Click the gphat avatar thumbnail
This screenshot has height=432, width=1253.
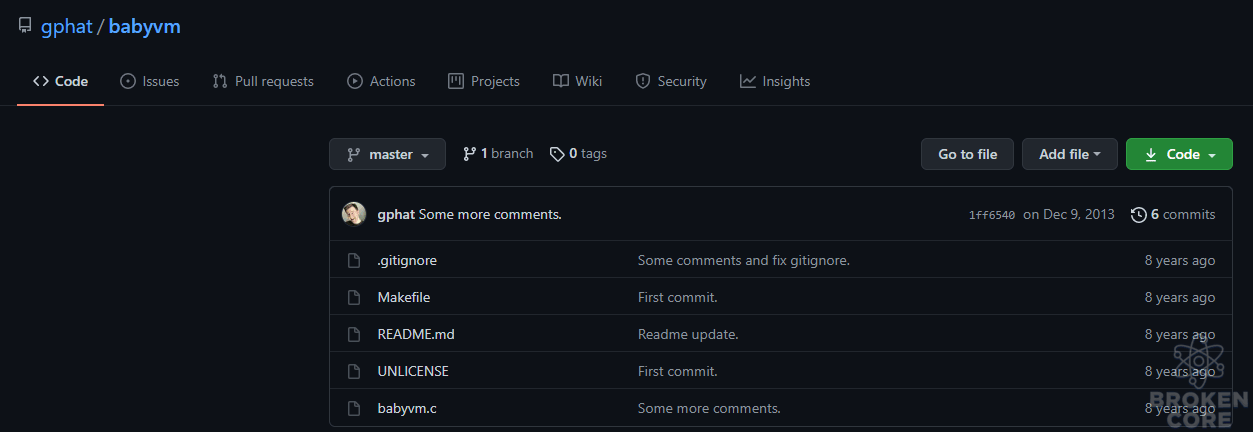[x=354, y=214]
